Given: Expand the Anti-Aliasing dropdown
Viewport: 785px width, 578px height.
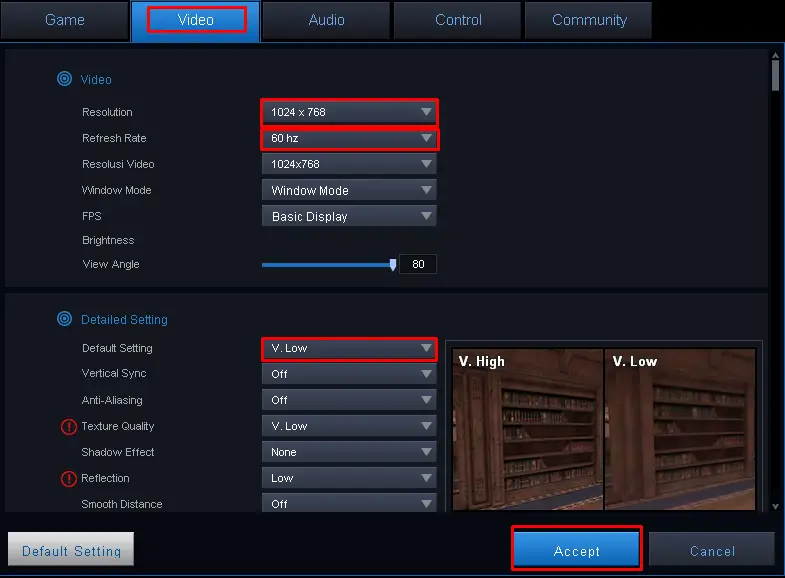Looking at the screenshot, I should [x=349, y=400].
